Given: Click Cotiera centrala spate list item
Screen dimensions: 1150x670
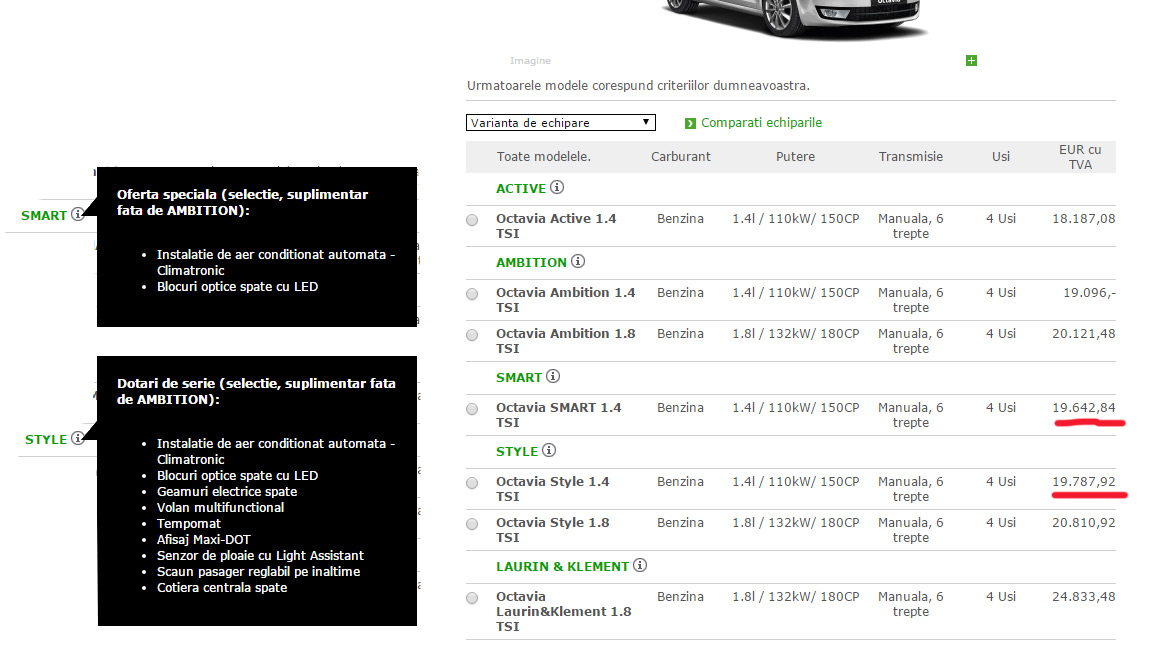Looking at the screenshot, I should [221, 589].
